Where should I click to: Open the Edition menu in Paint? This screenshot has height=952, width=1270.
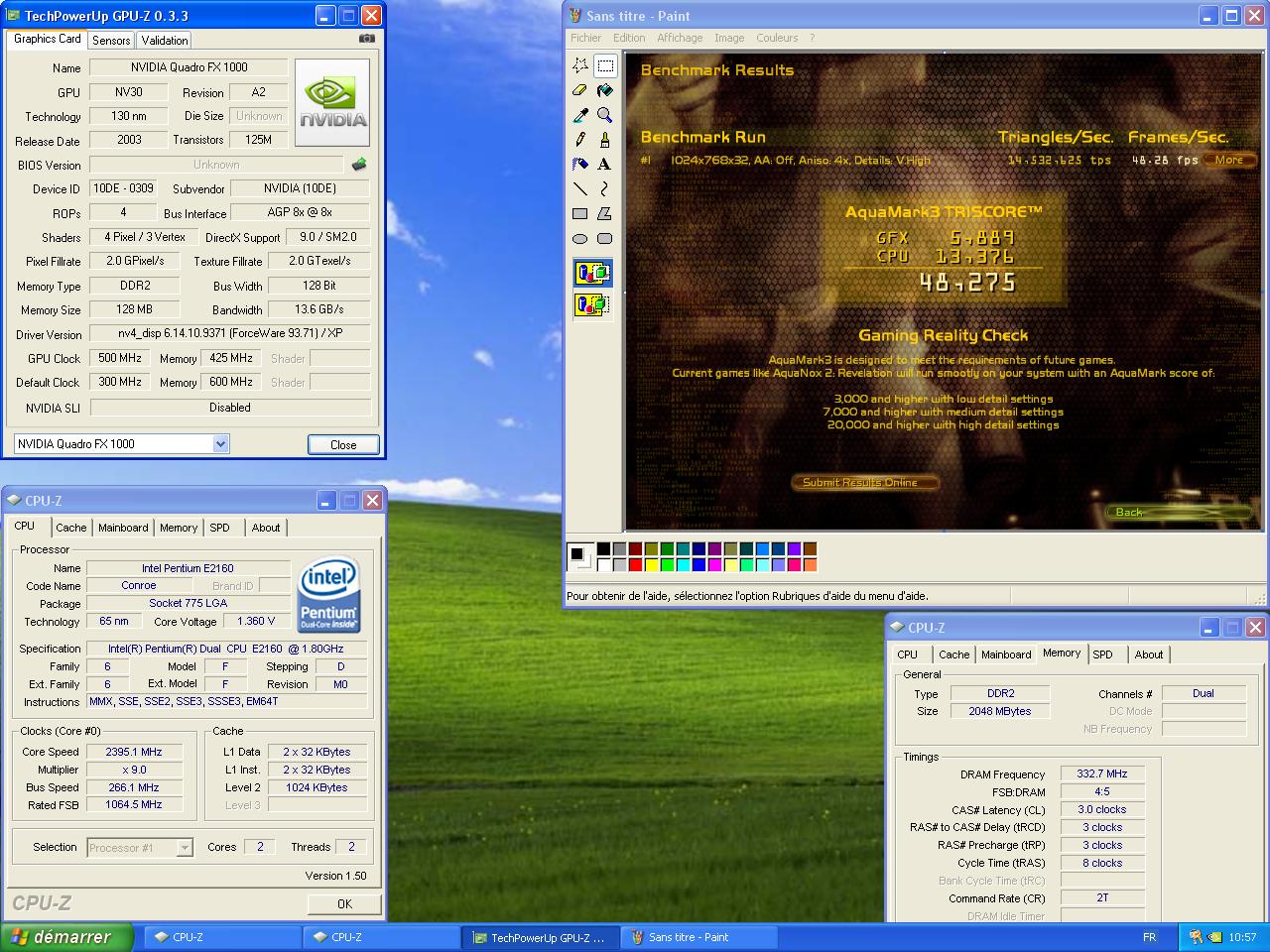tap(629, 38)
